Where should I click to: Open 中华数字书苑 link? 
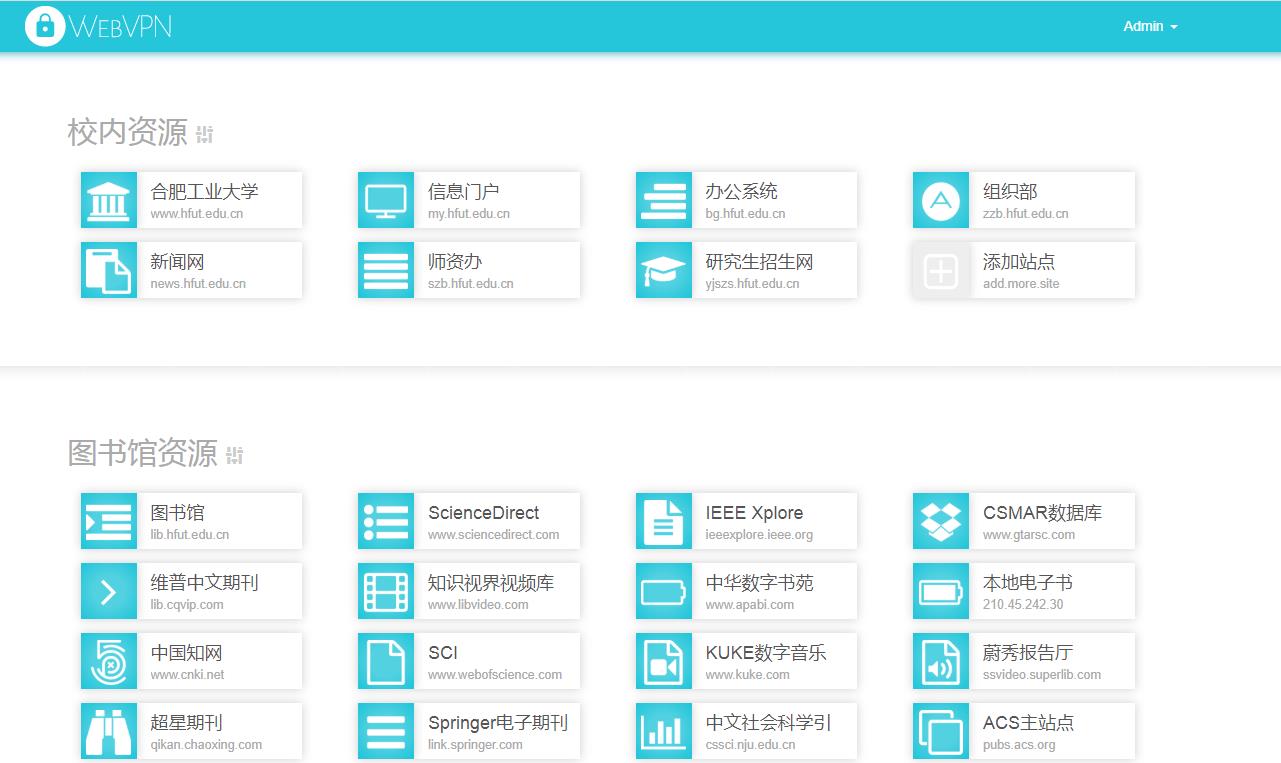[x=759, y=582]
